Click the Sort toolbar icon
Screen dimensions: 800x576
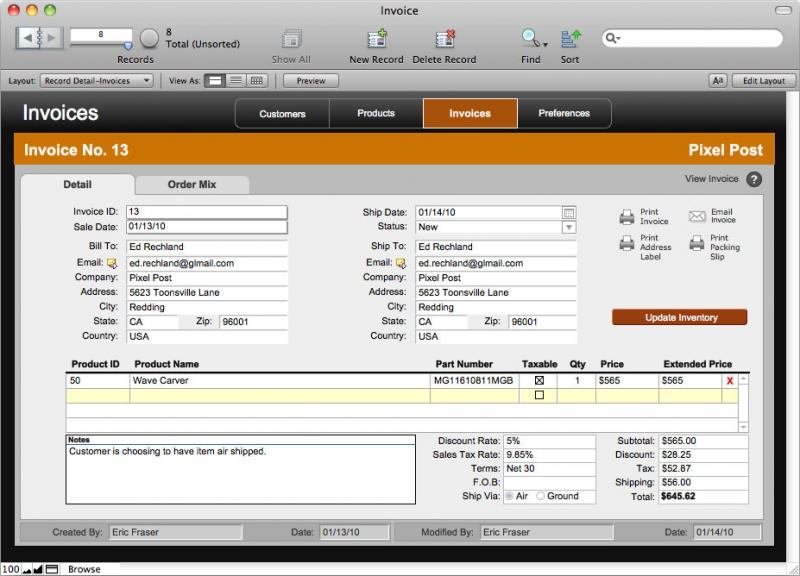(x=570, y=40)
